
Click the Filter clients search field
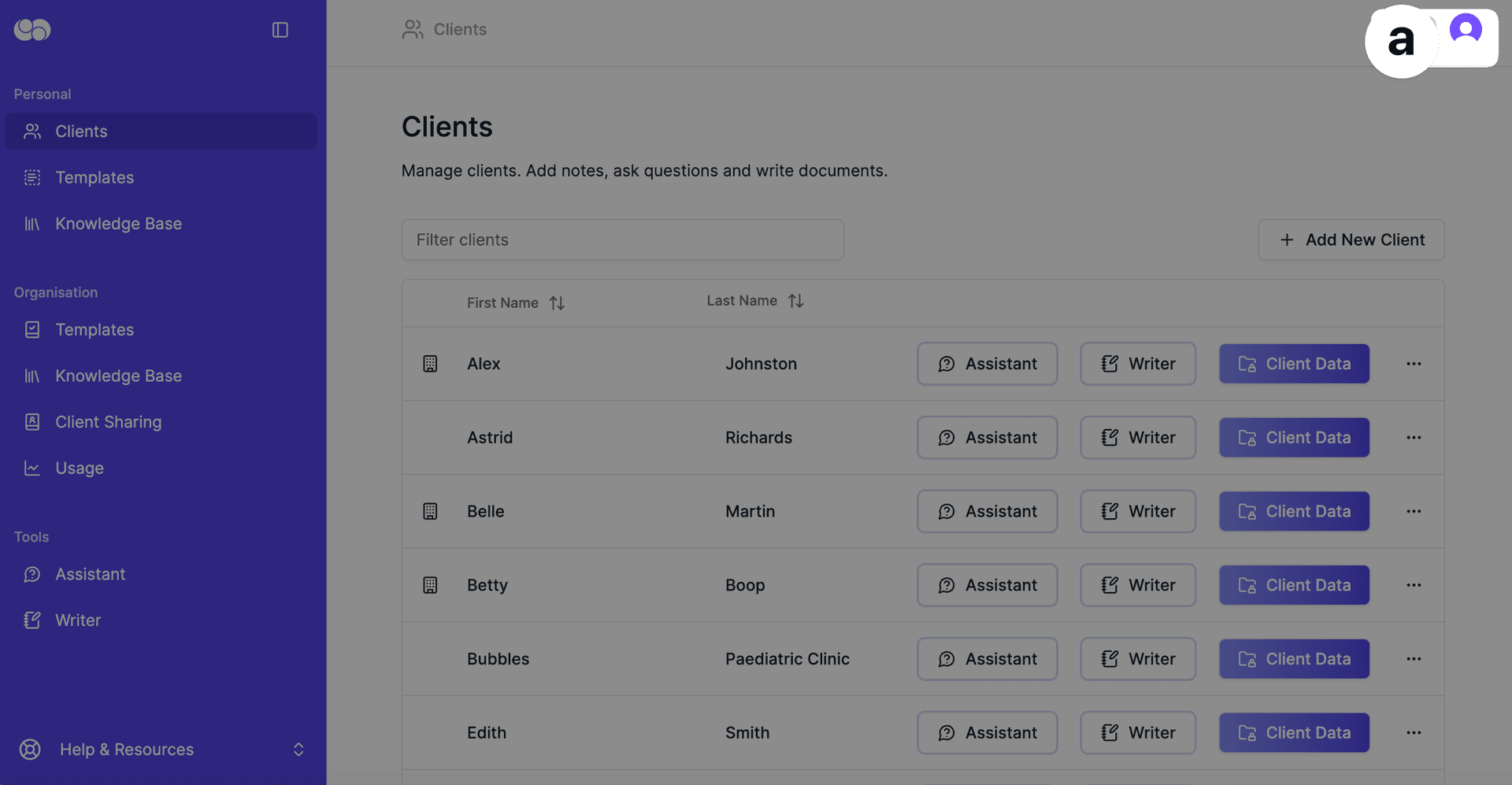(622, 240)
